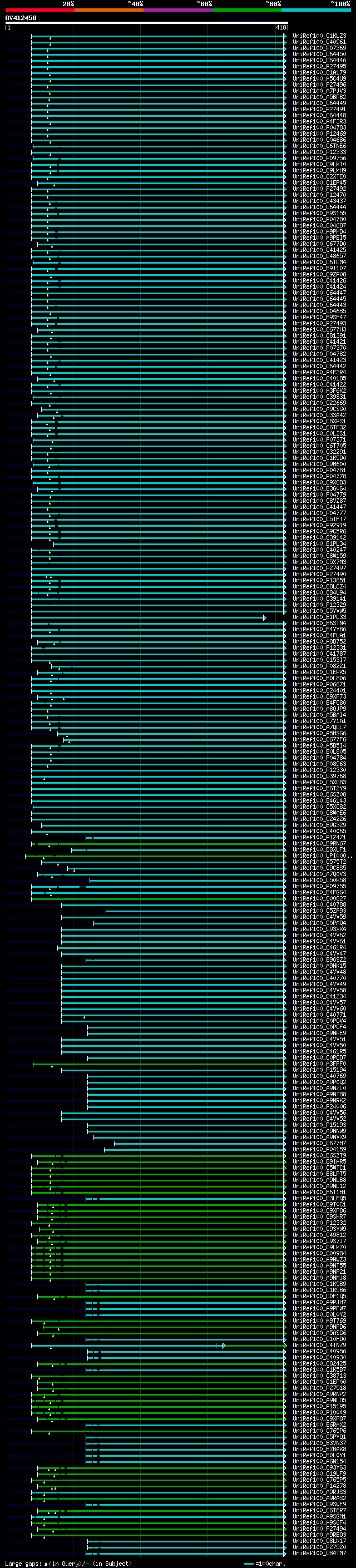Select hit label UniRef100_A5BPB2
356x1568 pixels.
(x=319, y=97)
